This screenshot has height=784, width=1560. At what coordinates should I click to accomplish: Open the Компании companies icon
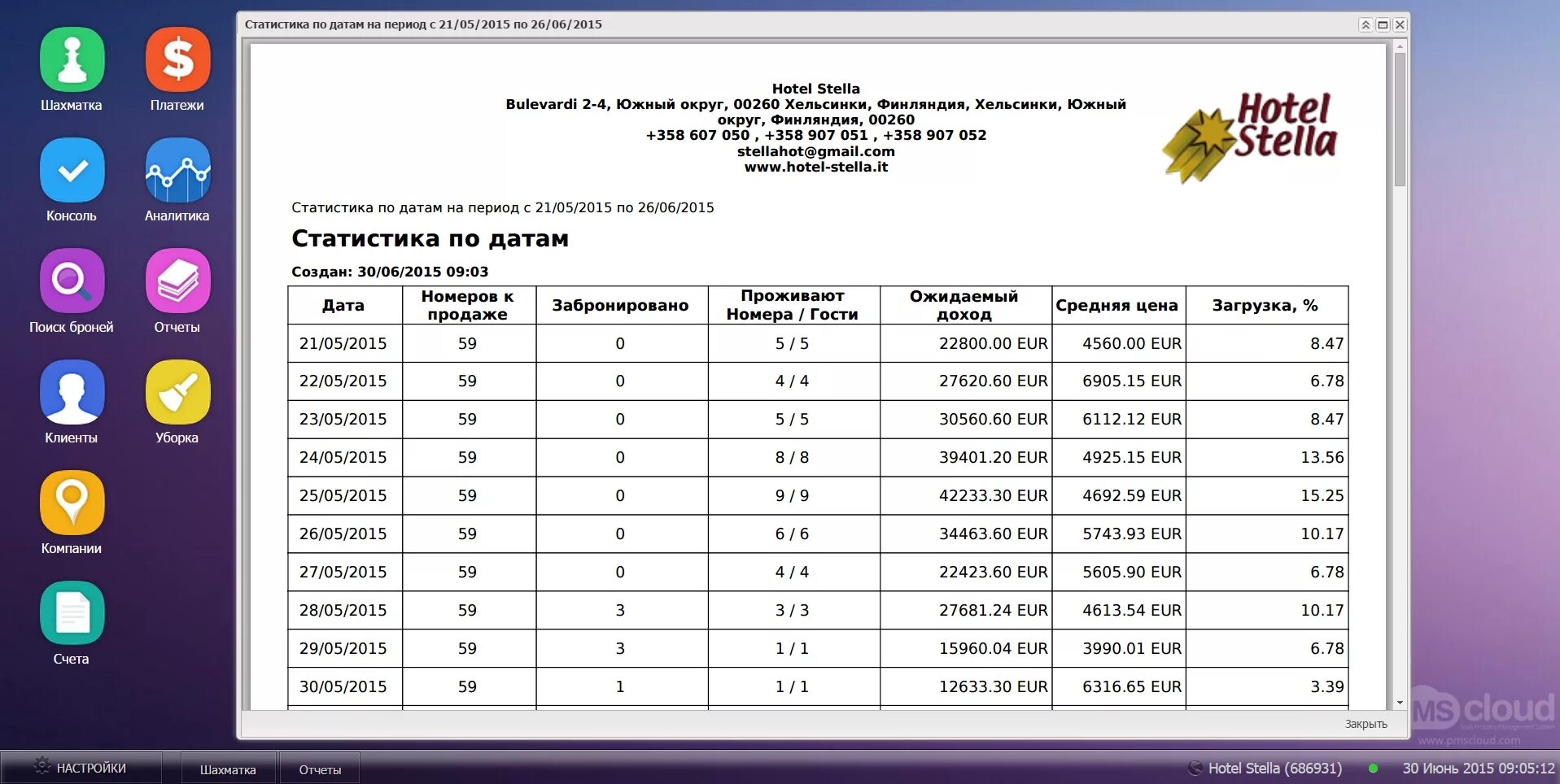click(72, 502)
